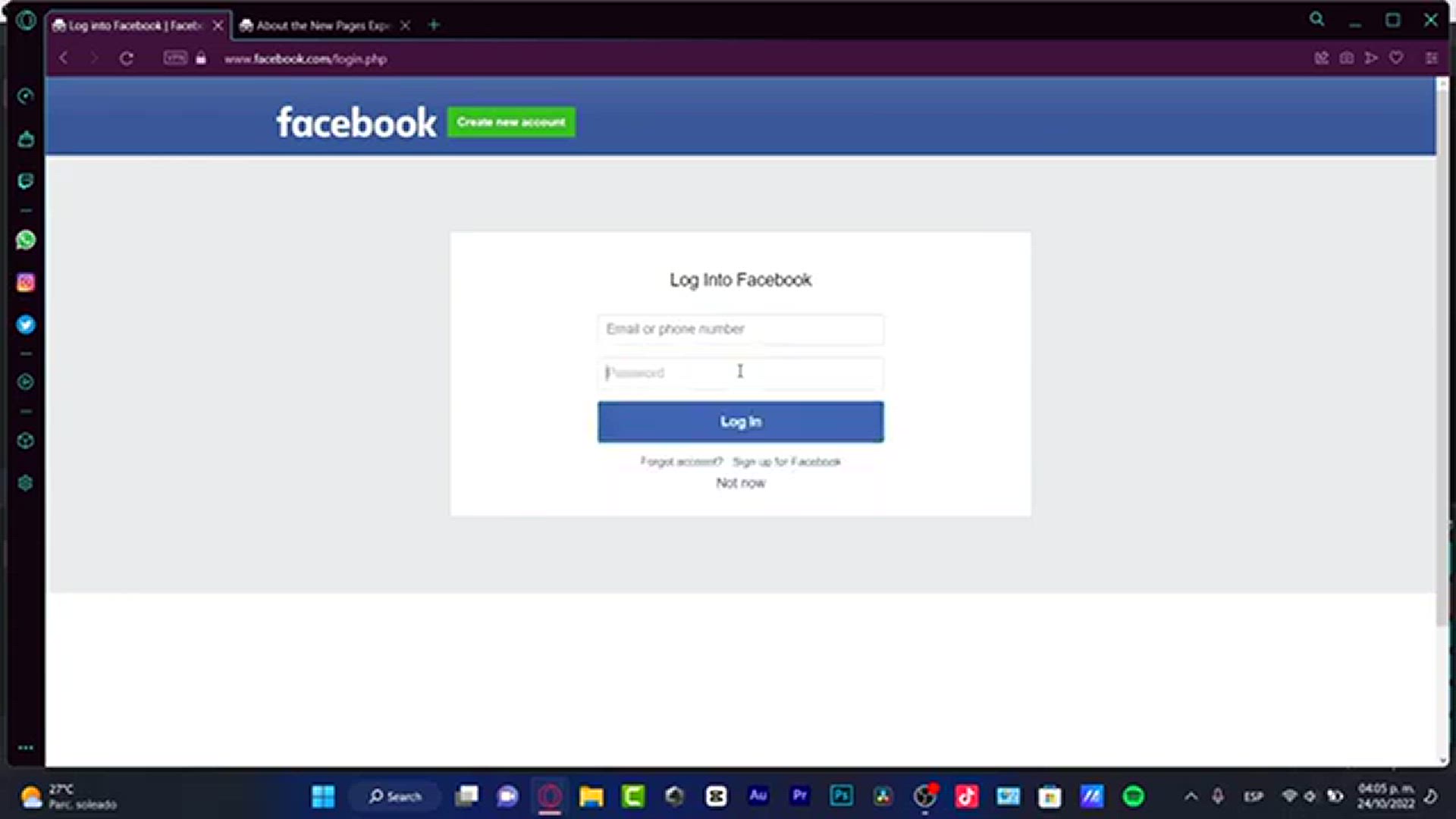The image size is (1456, 819).
Task: Open the Player icon in sidebar
Action: tap(26, 382)
